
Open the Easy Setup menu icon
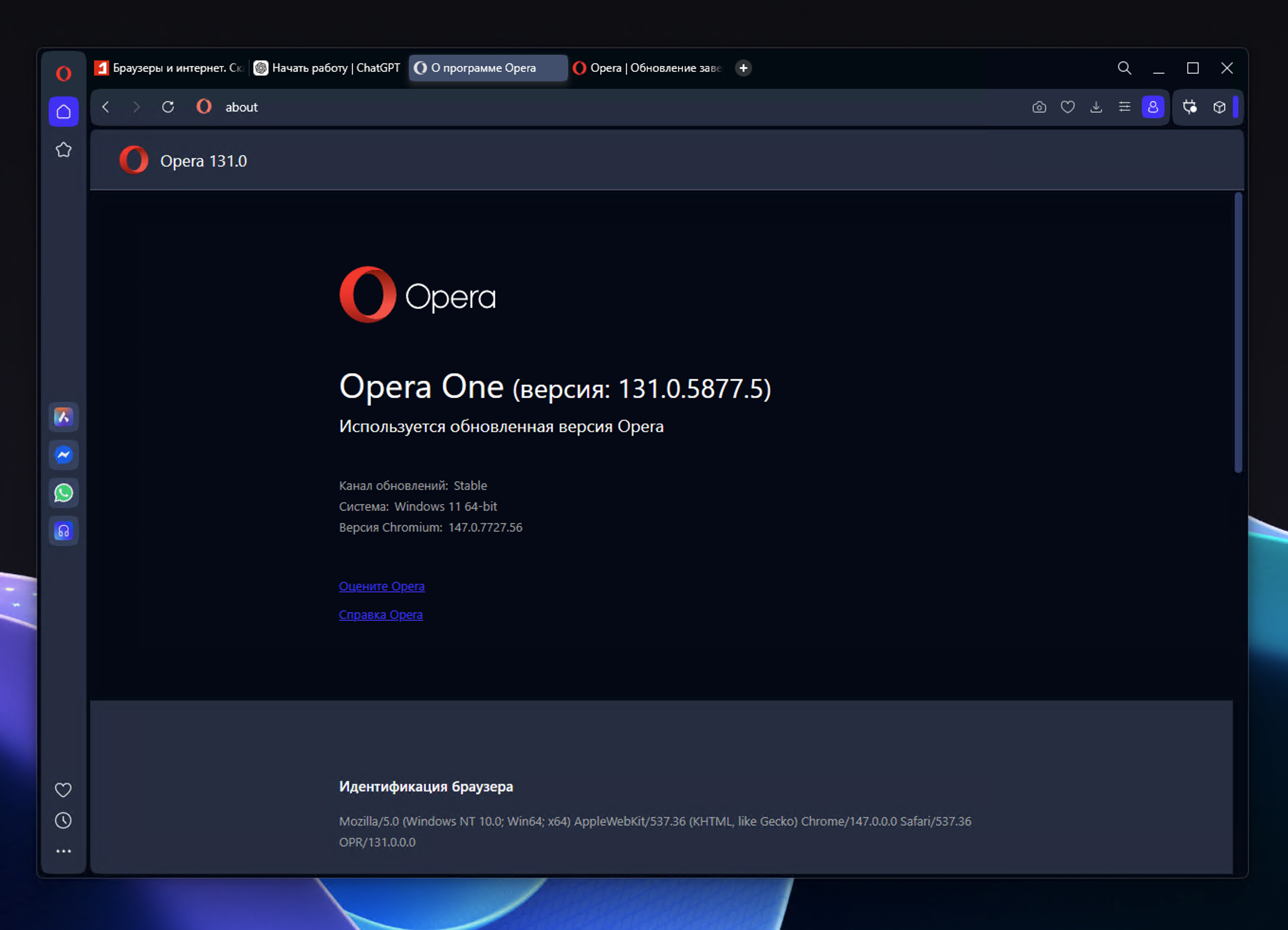[x=1124, y=107]
